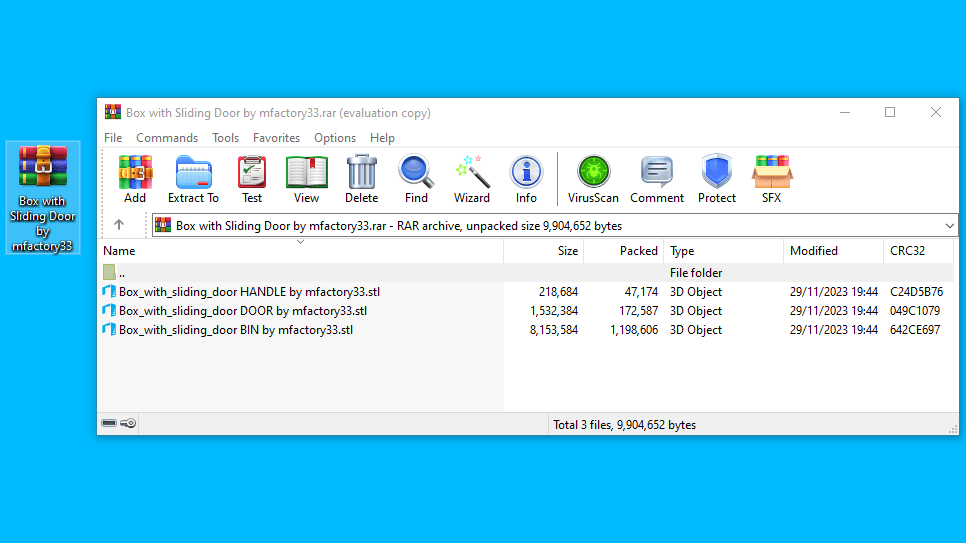
Task: Click size value 1,532,384
Action: [x=554, y=311]
